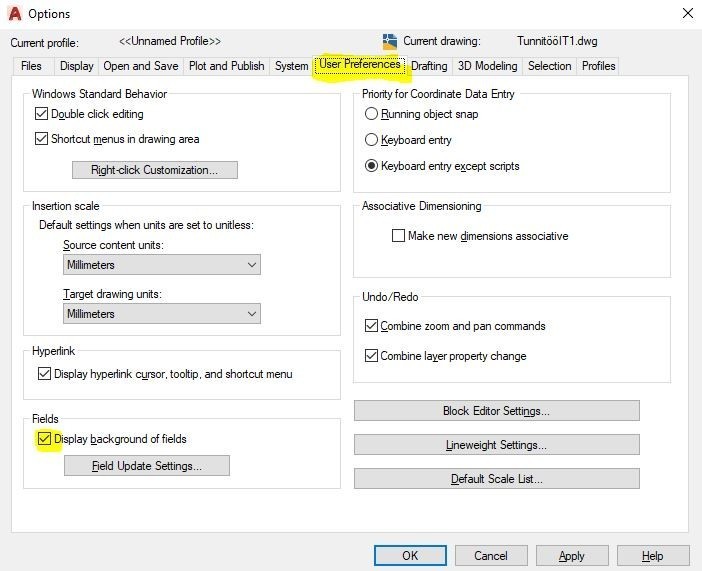
Task: Click Field Update Settings button
Action: (x=147, y=466)
